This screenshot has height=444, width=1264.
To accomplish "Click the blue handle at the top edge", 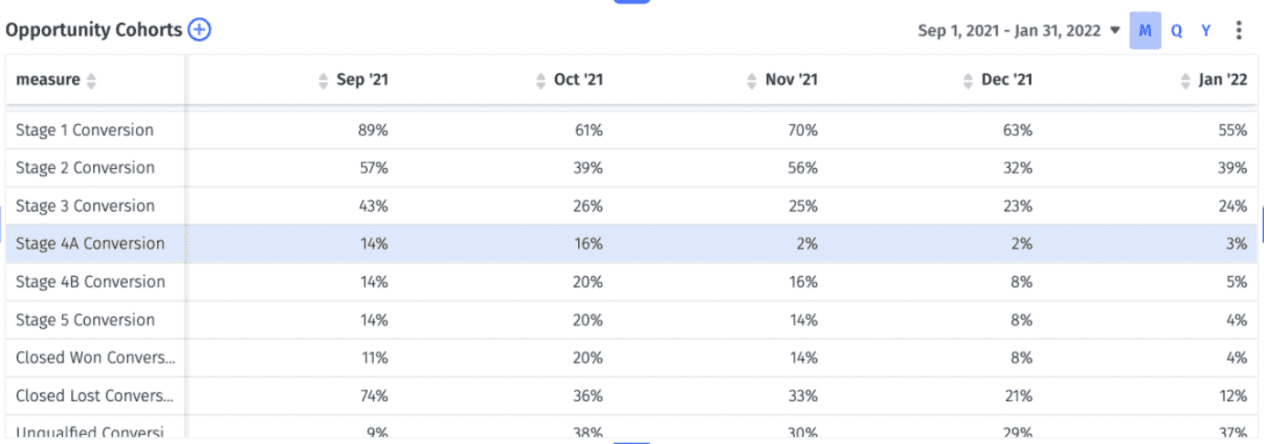I will click(x=632, y=2).
